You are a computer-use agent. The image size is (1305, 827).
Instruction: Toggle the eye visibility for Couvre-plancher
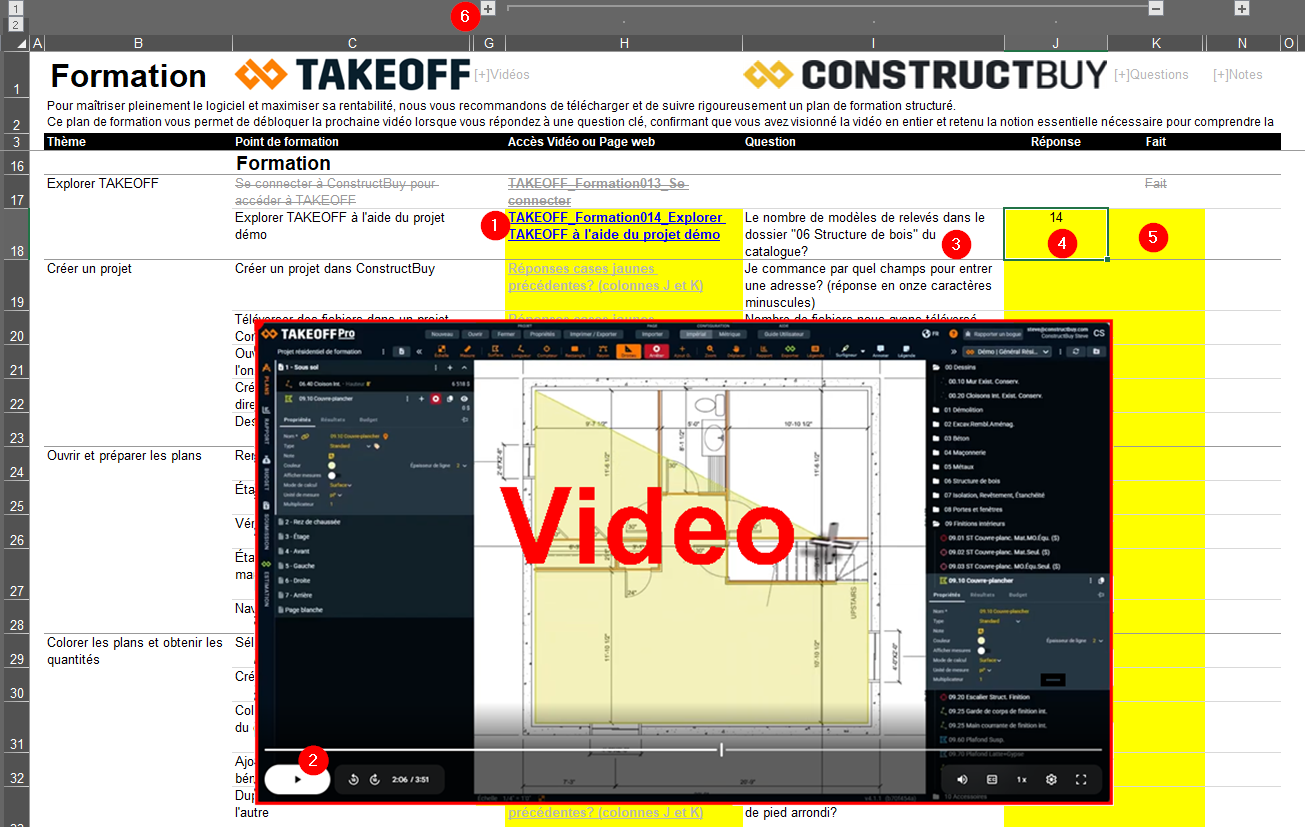[x=464, y=398]
